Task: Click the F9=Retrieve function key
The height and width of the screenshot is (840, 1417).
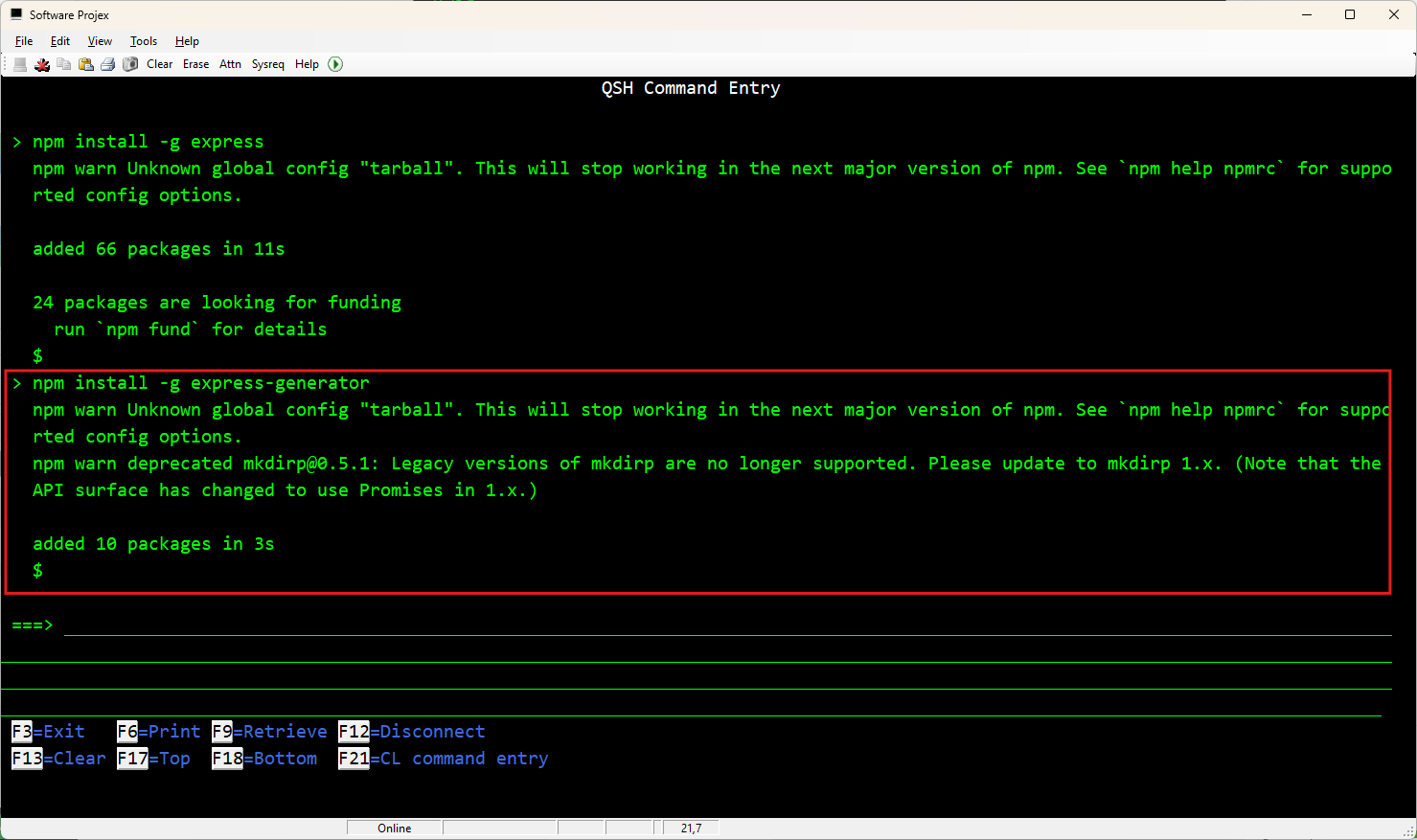Action: (x=269, y=732)
